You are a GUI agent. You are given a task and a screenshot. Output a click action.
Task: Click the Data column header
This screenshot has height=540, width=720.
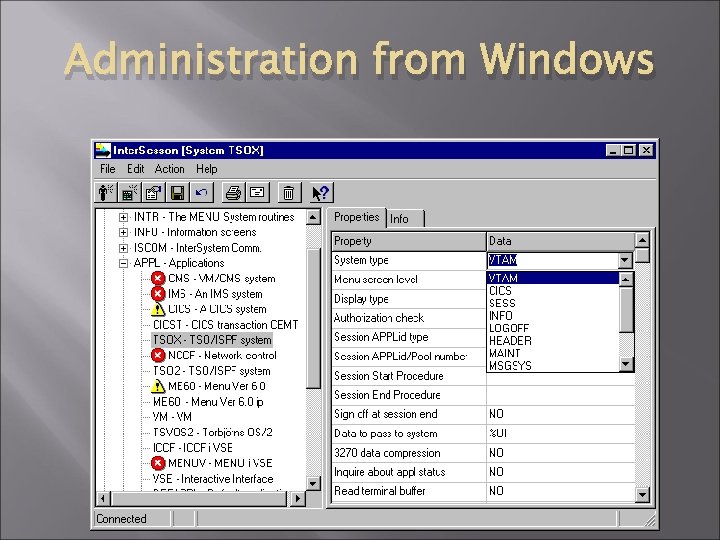(561, 241)
